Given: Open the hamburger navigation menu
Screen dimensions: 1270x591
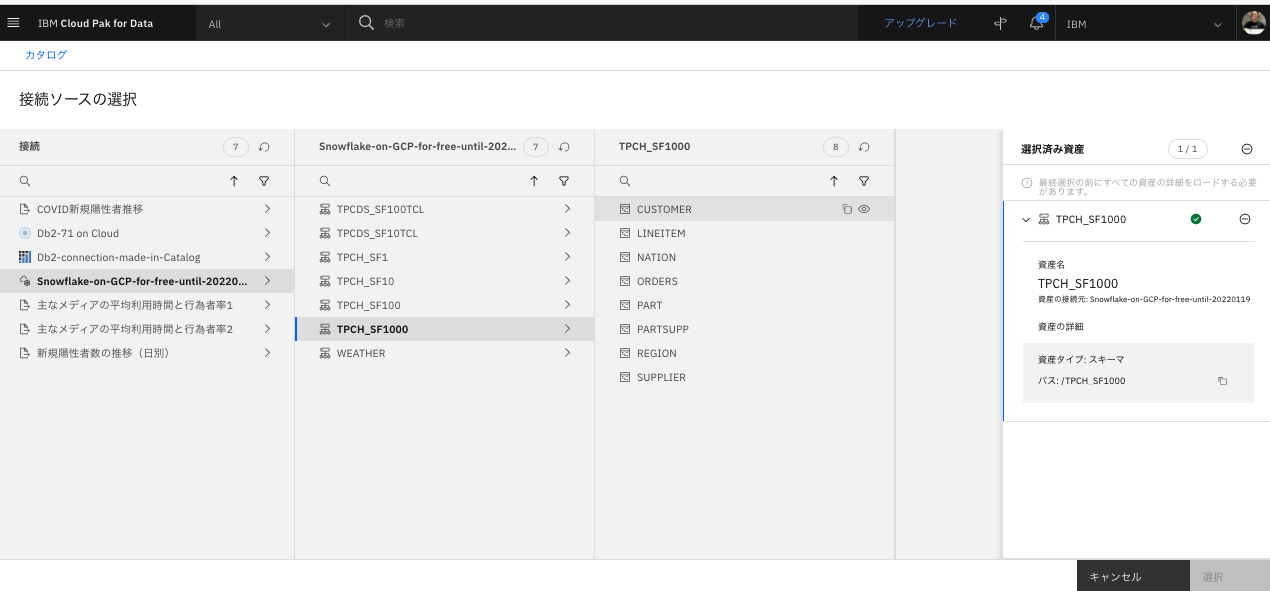Looking at the screenshot, I should (13, 22).
